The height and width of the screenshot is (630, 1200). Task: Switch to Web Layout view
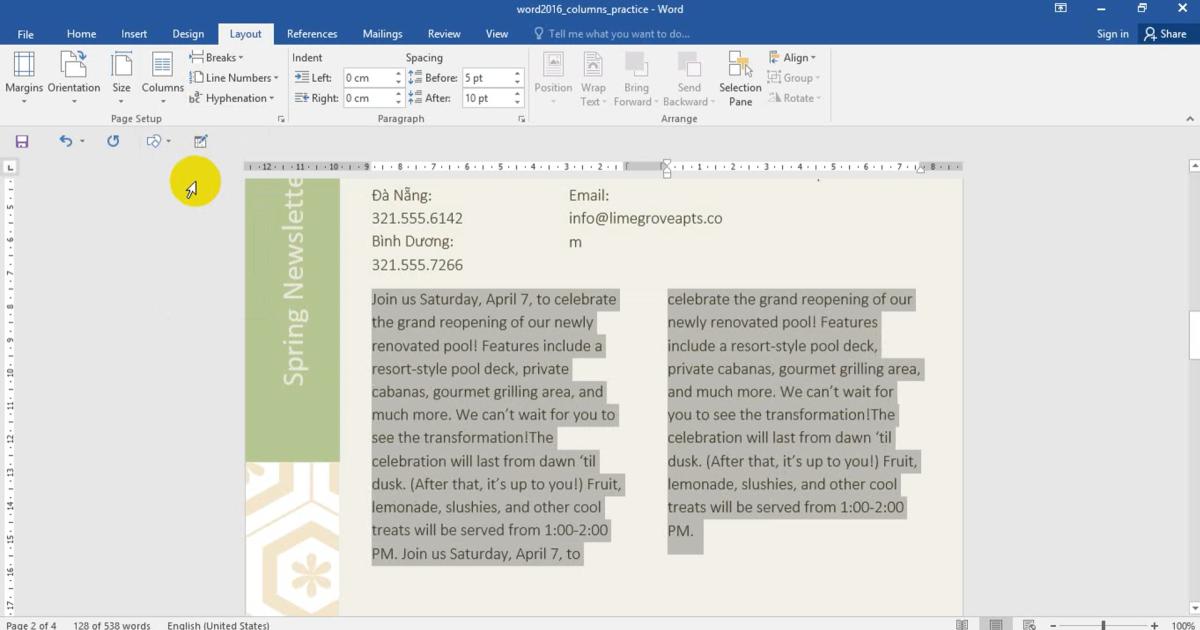pyautogui.click(x=1029, y=625)
